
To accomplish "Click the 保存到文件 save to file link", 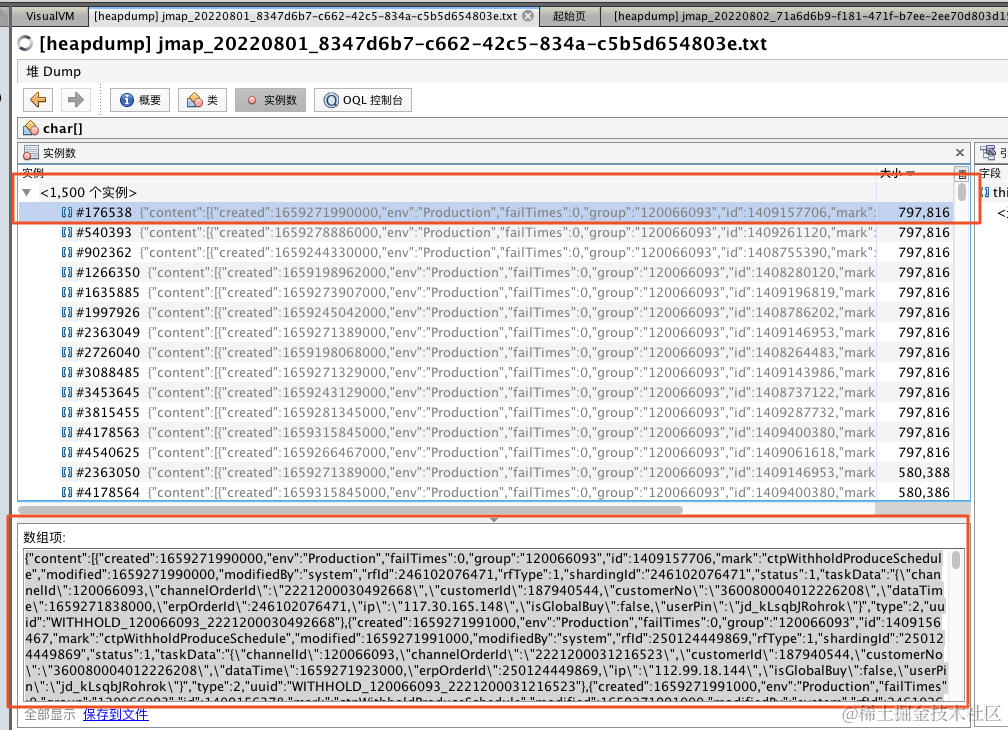I will pos(116,714).
